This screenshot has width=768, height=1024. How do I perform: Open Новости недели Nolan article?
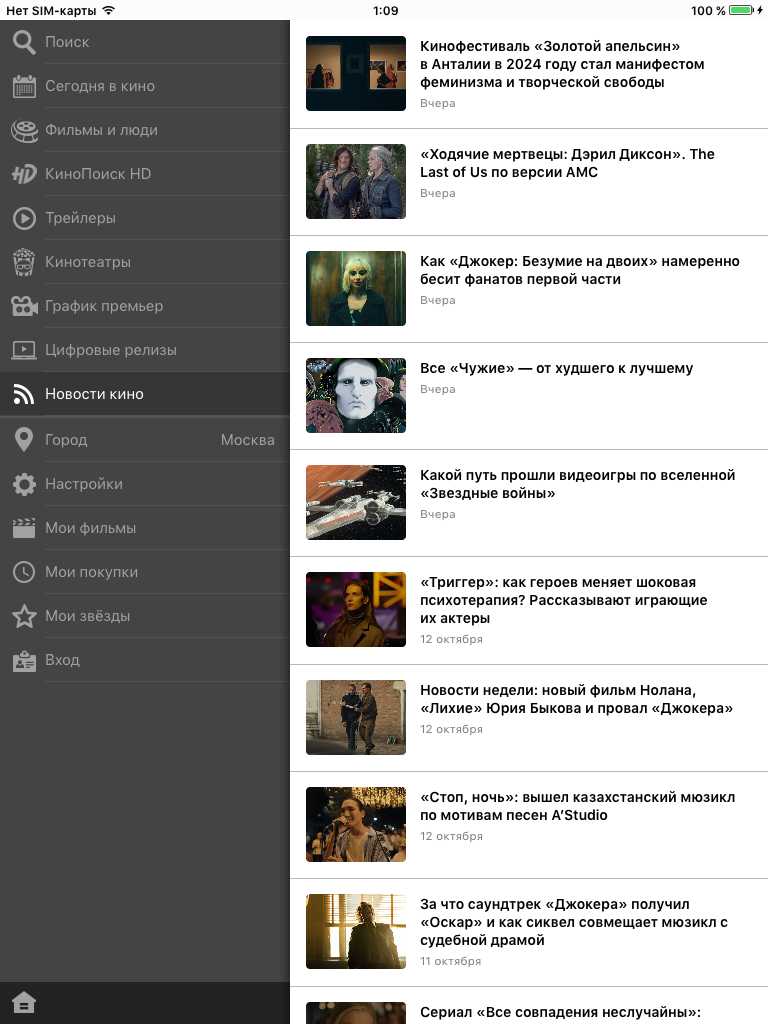(x=529, y=718)
